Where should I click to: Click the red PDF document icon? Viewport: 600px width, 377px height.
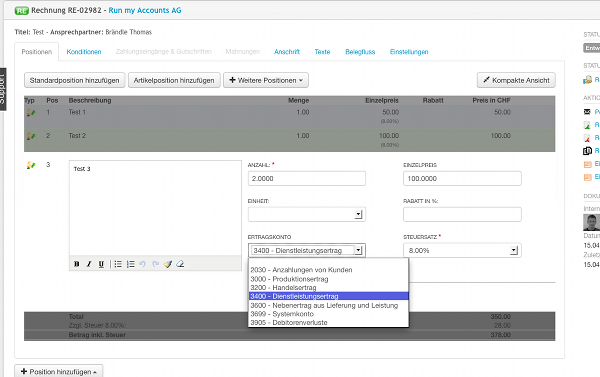pos(587,138)
